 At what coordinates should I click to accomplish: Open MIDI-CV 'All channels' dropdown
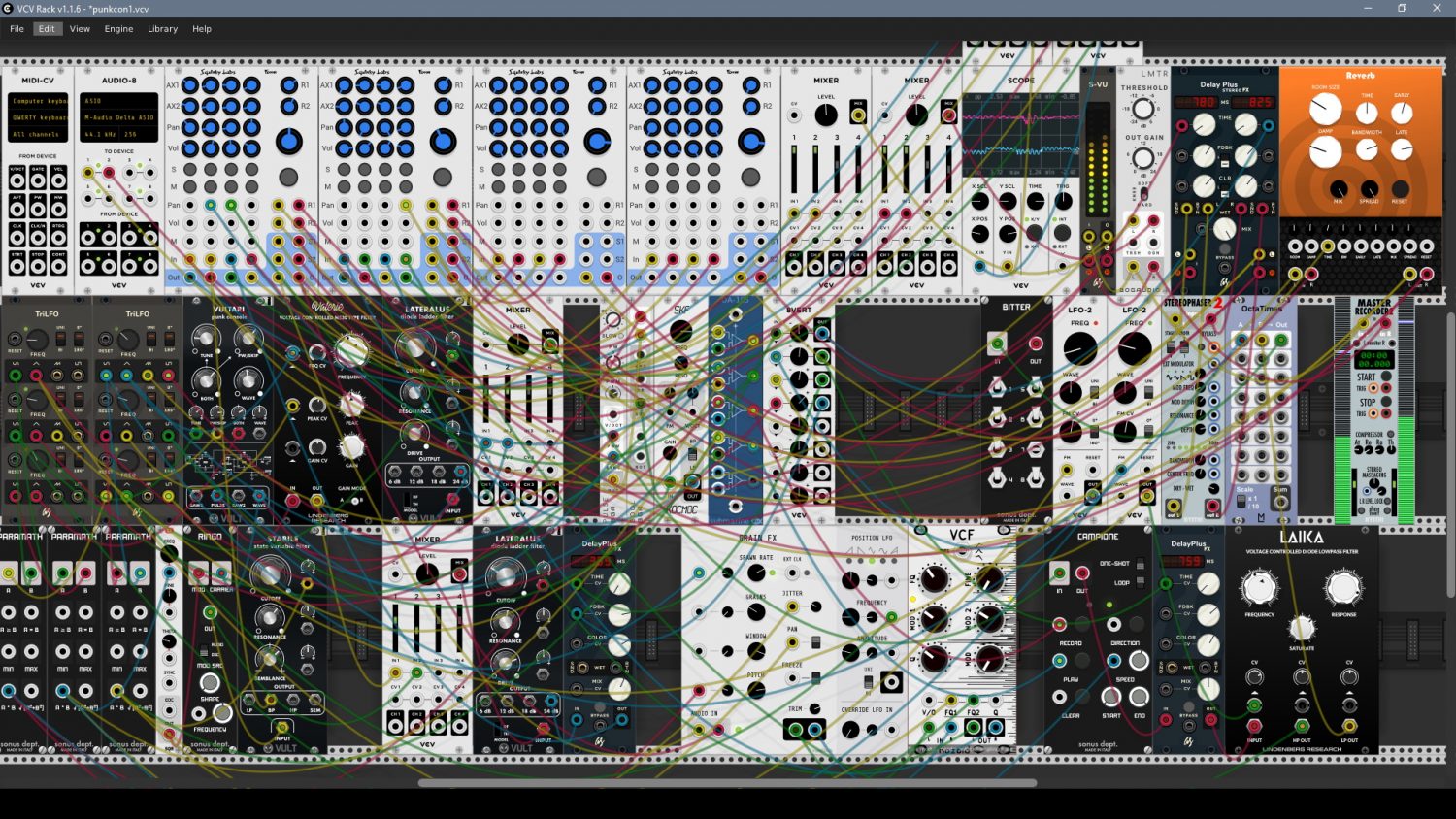coord(39,134)
